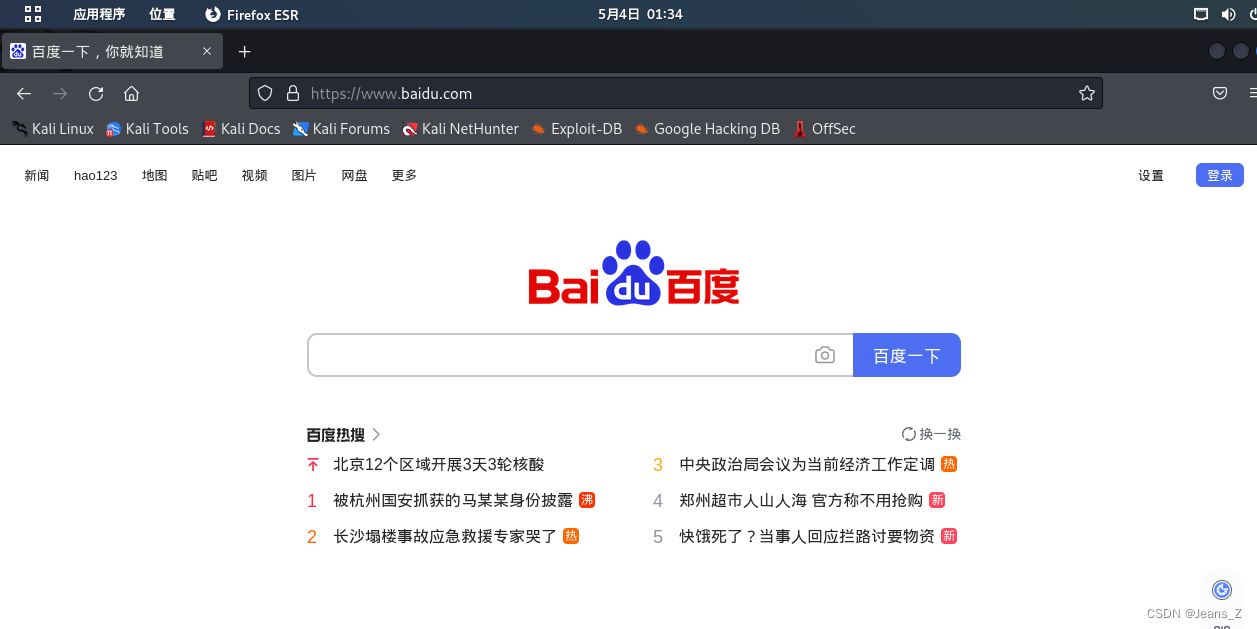Open 北京12个区域开展3天3轮核酸 headline
This screenshot has width=1257, height=629.
point(439,464)
